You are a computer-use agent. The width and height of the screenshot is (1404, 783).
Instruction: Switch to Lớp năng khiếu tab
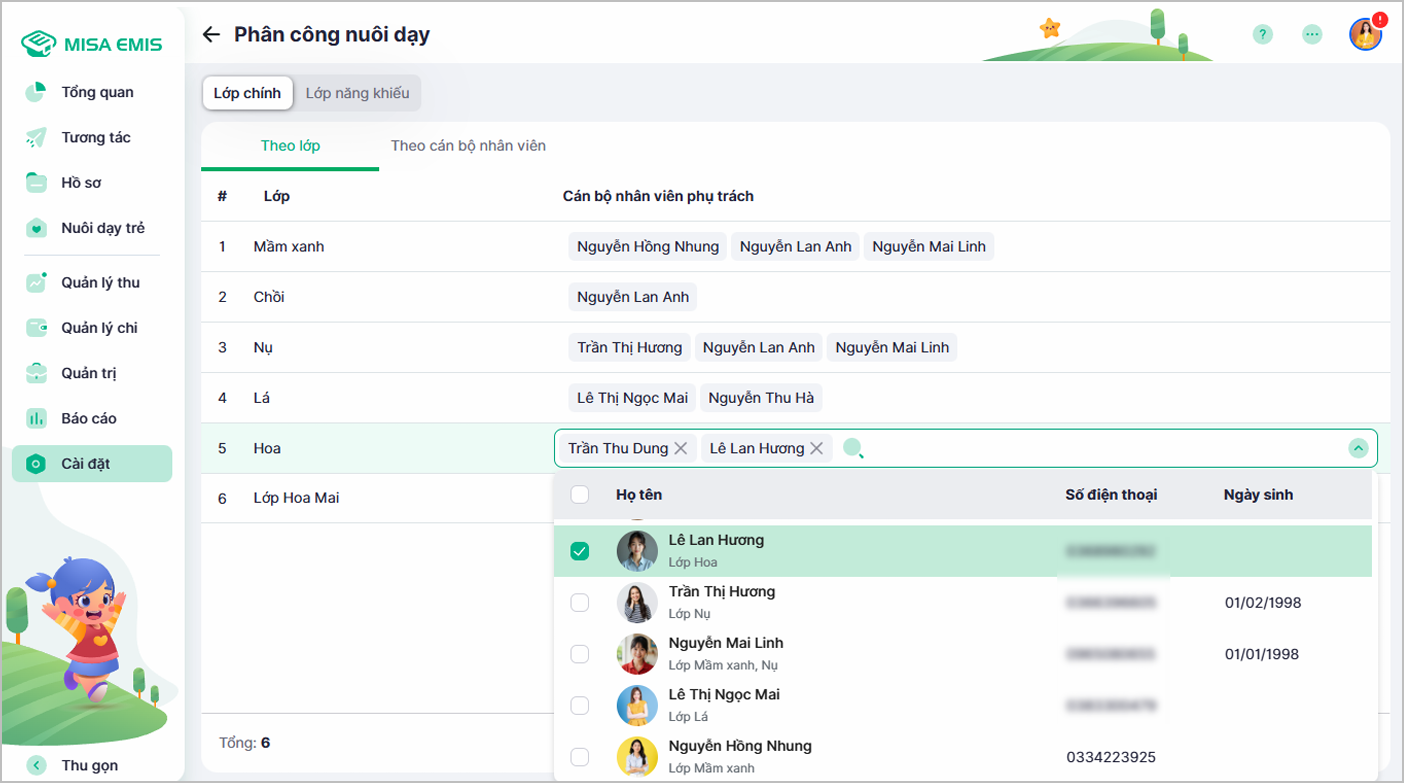(x=357, y=93)
